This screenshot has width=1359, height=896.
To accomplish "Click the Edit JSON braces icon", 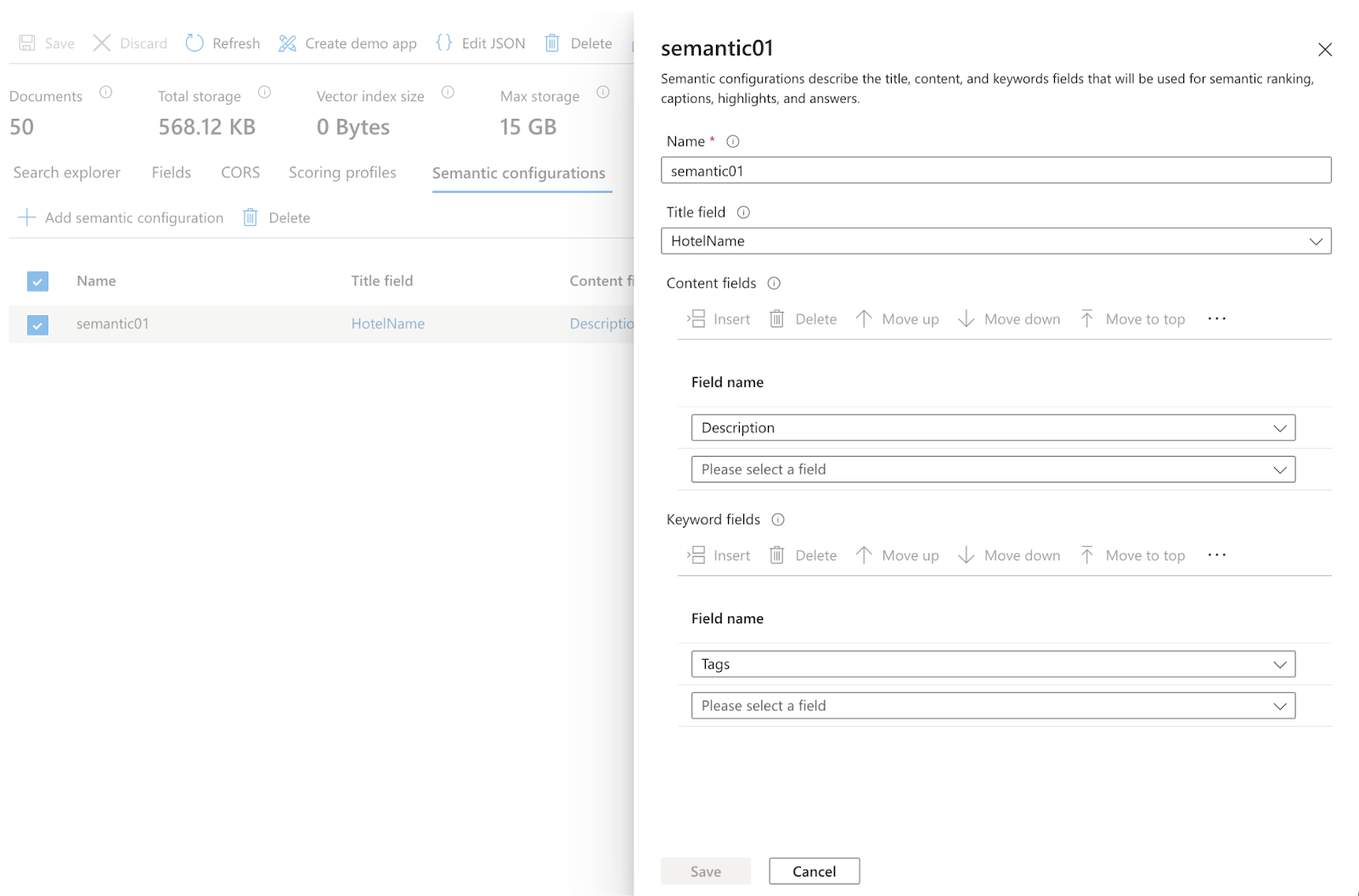I will tap(444, 42).
